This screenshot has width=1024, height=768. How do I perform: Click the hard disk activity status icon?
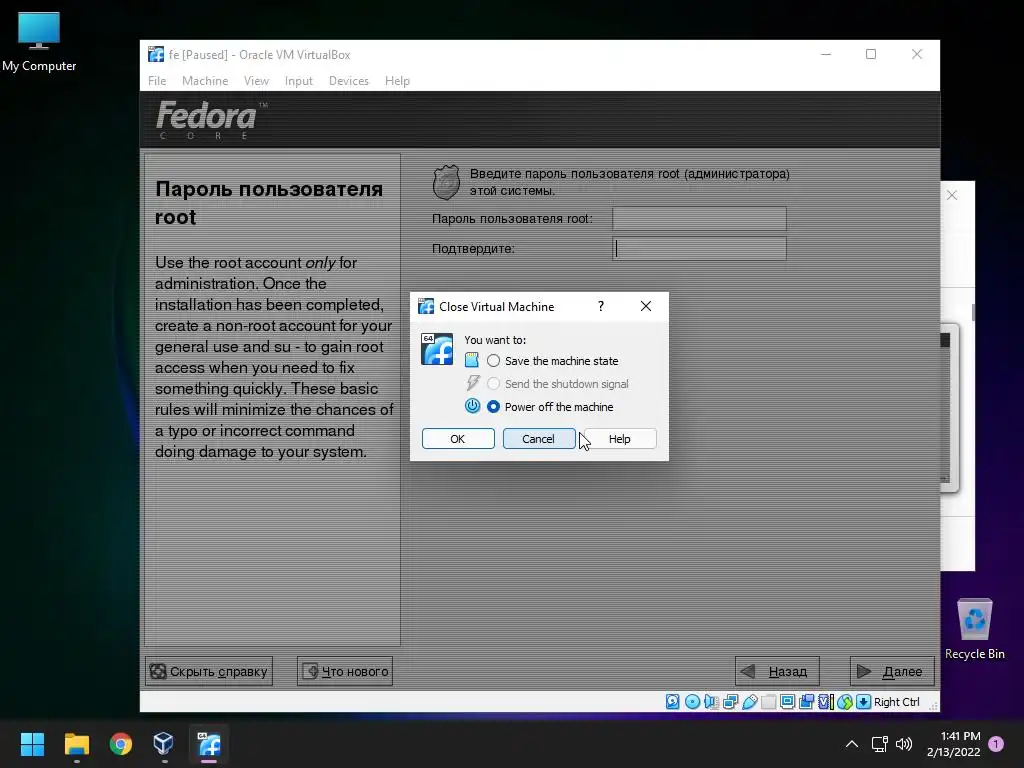tap(673, 702)
